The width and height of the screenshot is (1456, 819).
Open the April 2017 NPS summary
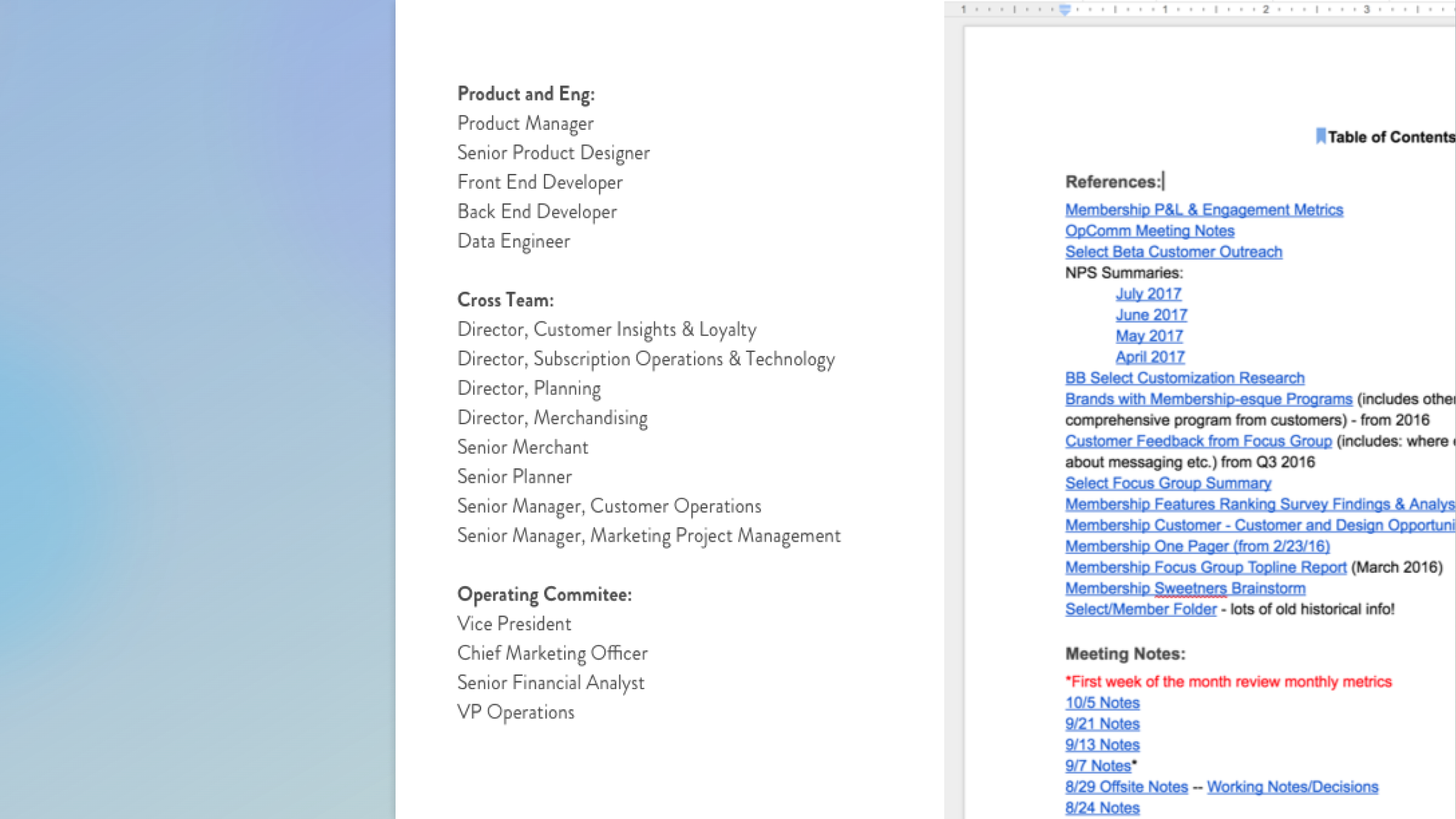1150,357
